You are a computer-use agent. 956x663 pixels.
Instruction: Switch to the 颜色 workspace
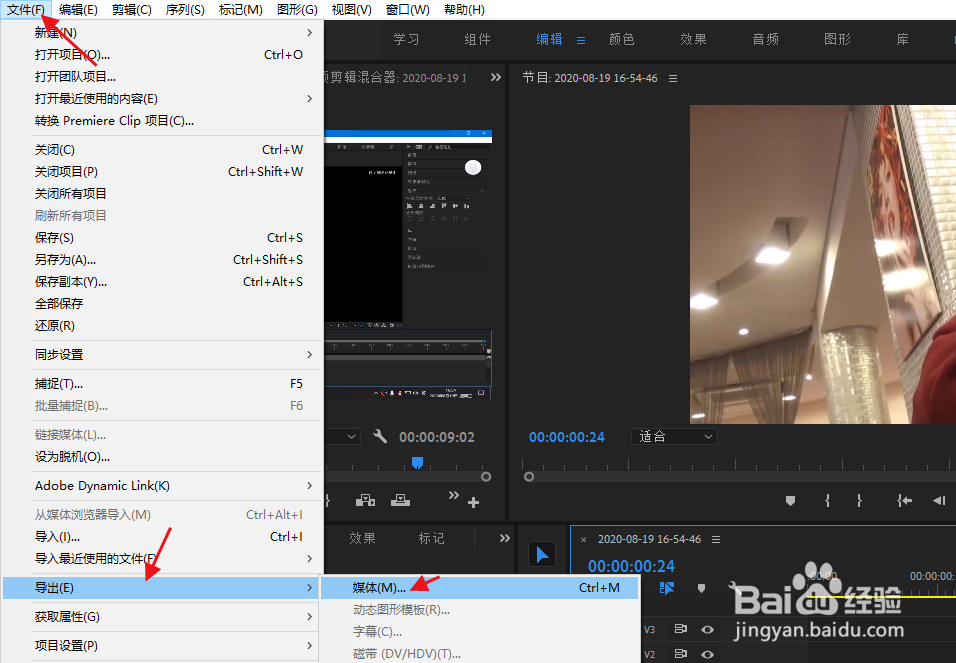coord(621,40)
